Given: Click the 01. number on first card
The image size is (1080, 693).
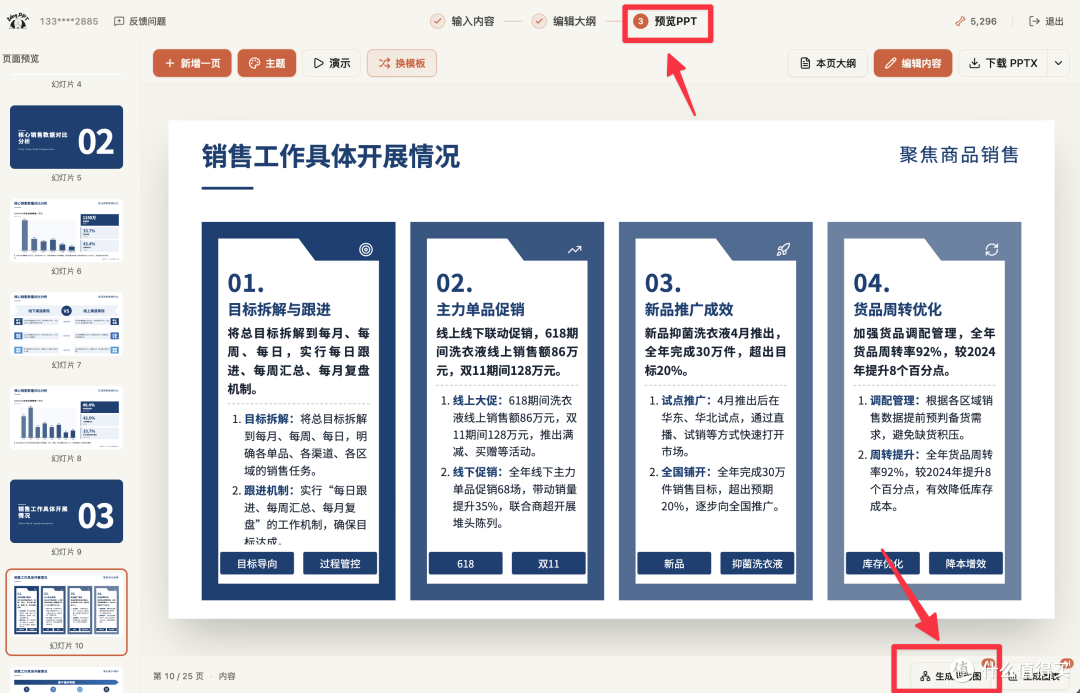Looking at the screenshot, I should [246, 283].
